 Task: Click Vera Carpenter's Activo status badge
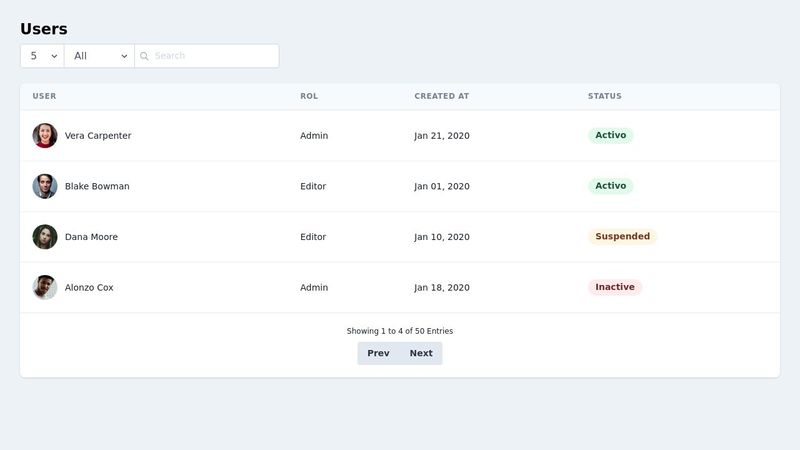610,136
